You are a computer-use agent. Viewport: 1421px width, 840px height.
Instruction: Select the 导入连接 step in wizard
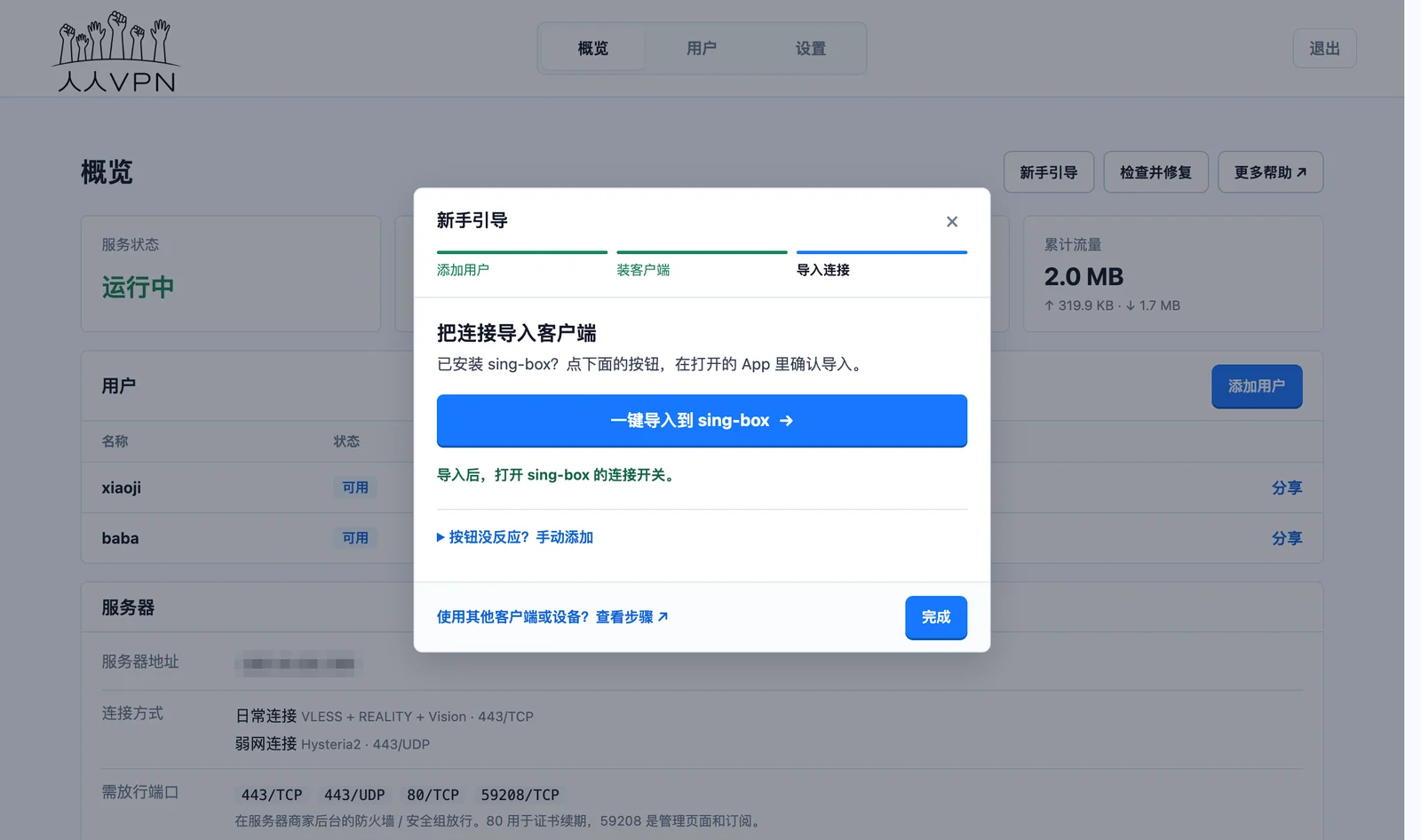coord(881,265)
